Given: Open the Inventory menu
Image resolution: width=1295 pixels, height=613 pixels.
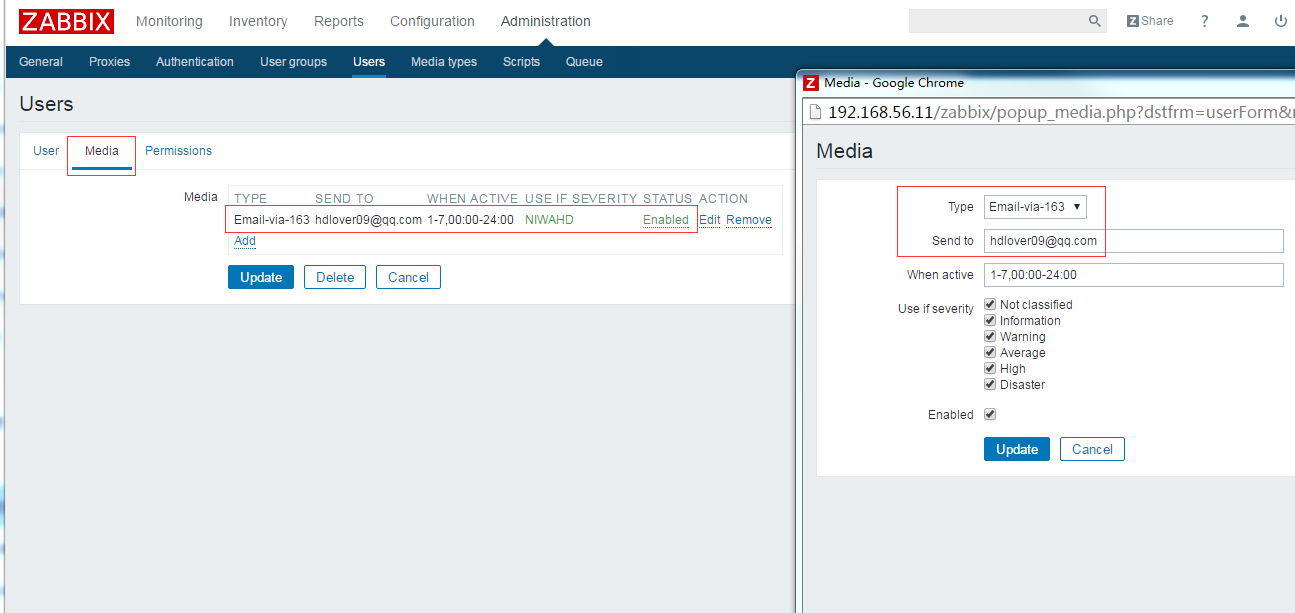Looking at the screenshot, I should tap(258, 21).
